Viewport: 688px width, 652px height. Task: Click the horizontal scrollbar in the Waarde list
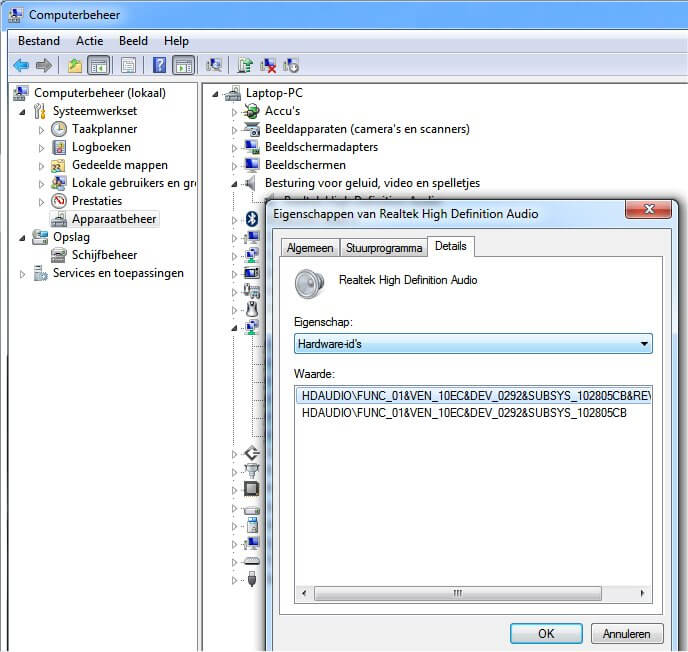457,593
